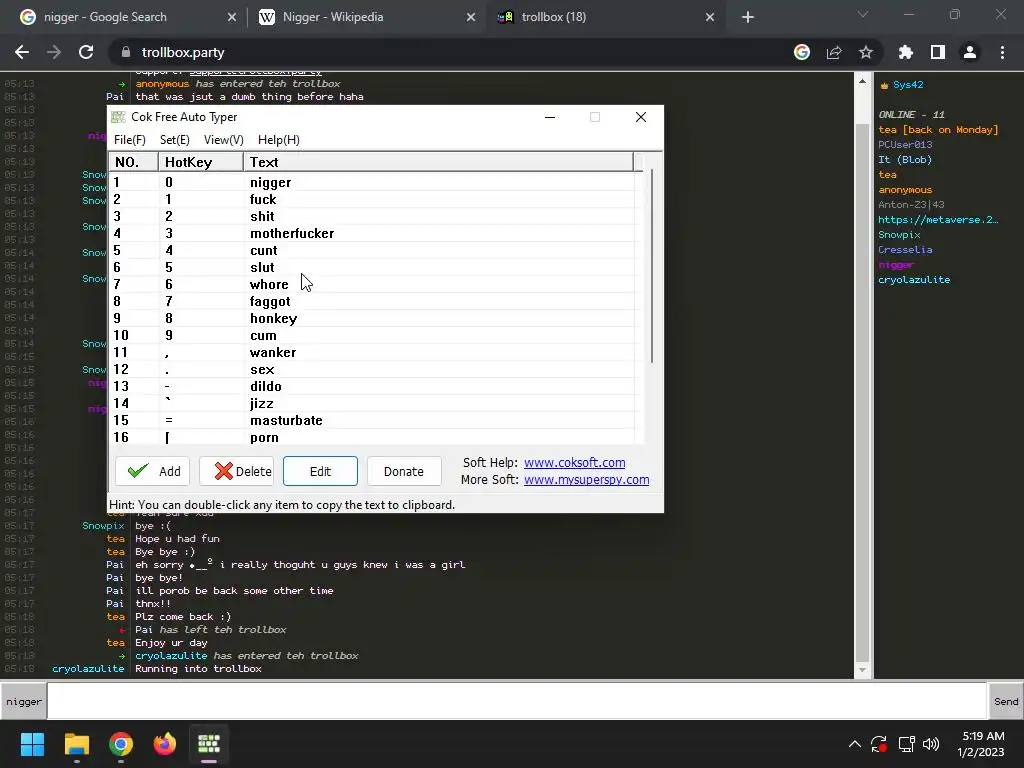Open the volume tray icon
1024x768 pixels.
(931, 744)
